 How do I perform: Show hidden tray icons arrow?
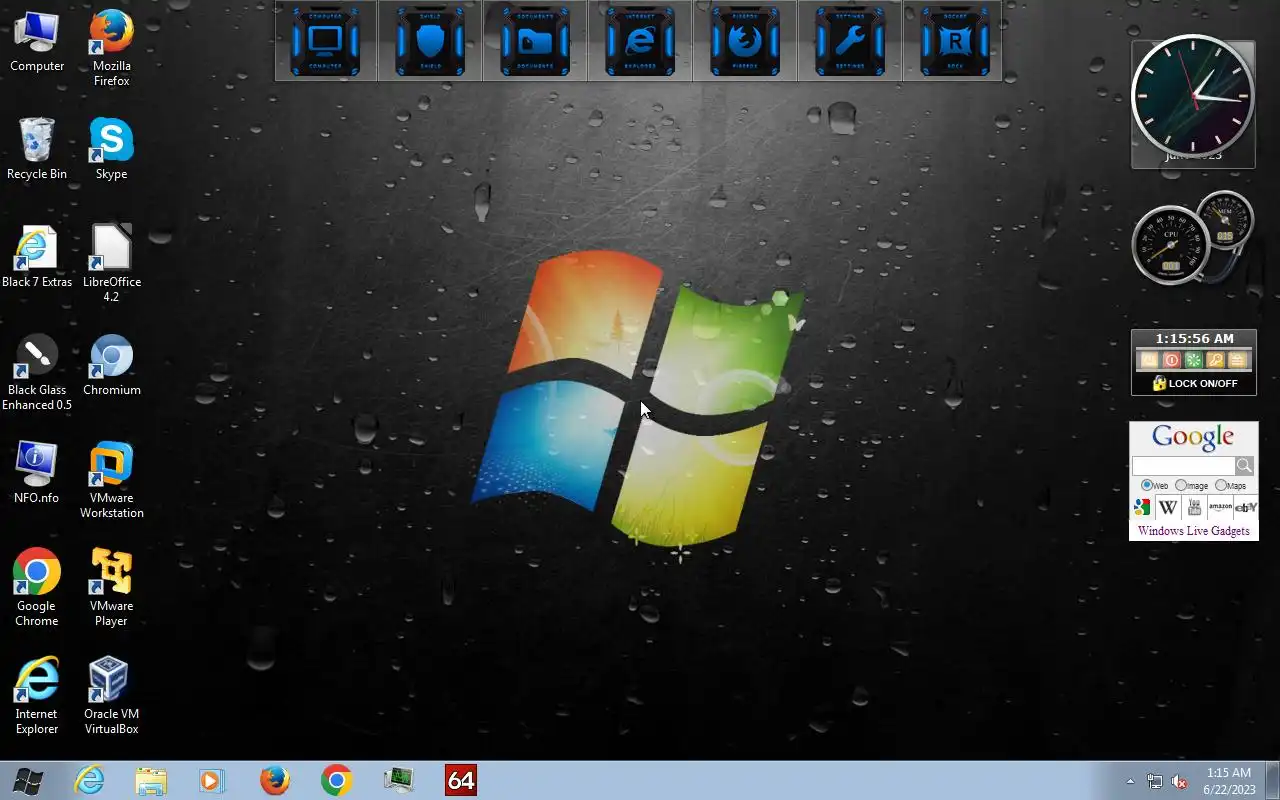(x=1131, y=781)
